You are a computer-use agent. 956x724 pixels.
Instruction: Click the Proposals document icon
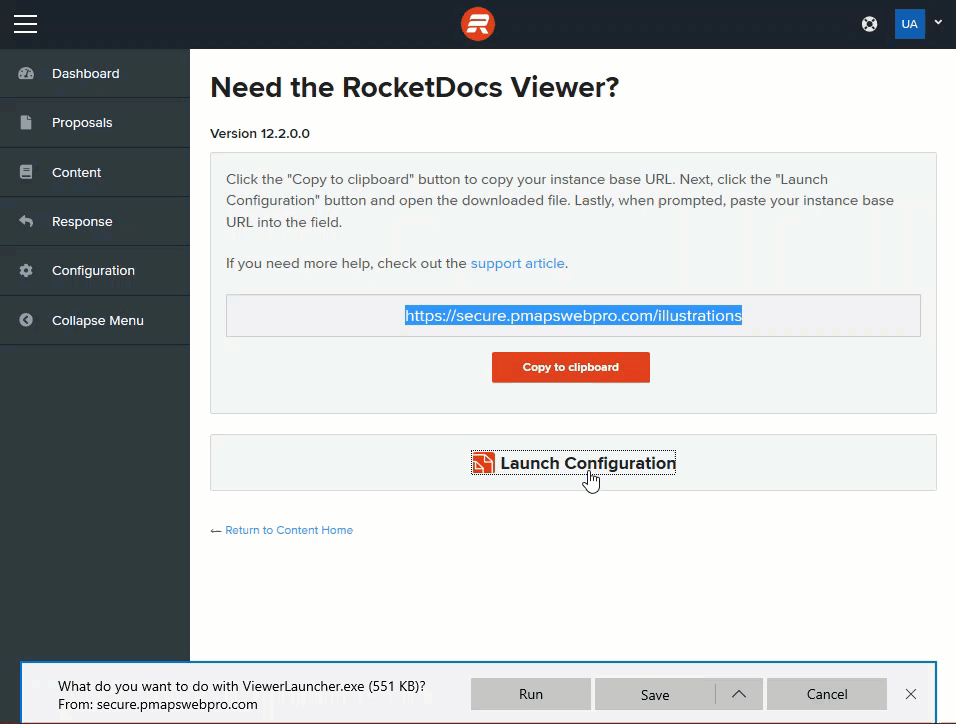coord(26,123)
